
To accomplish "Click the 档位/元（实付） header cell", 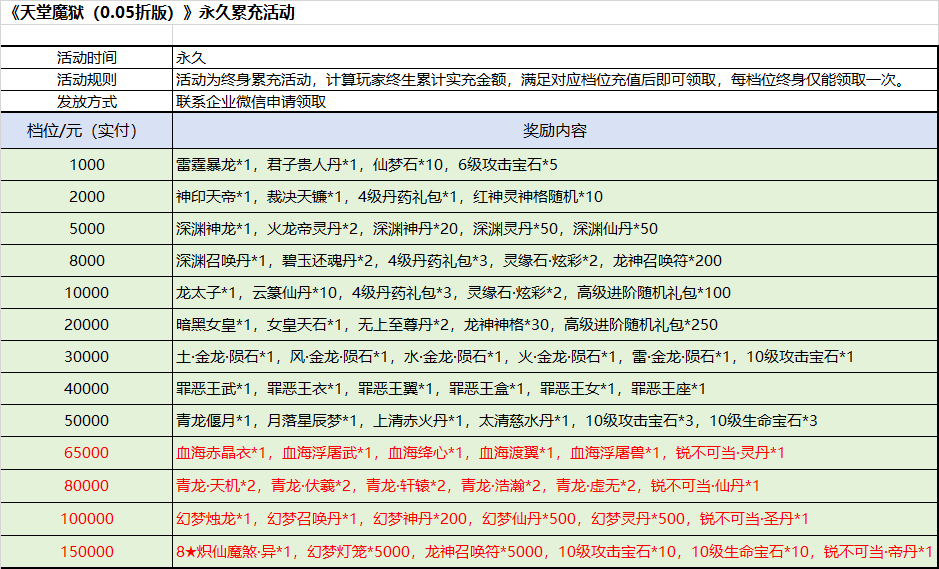I will pyautogui.click(x=86, y=131).
